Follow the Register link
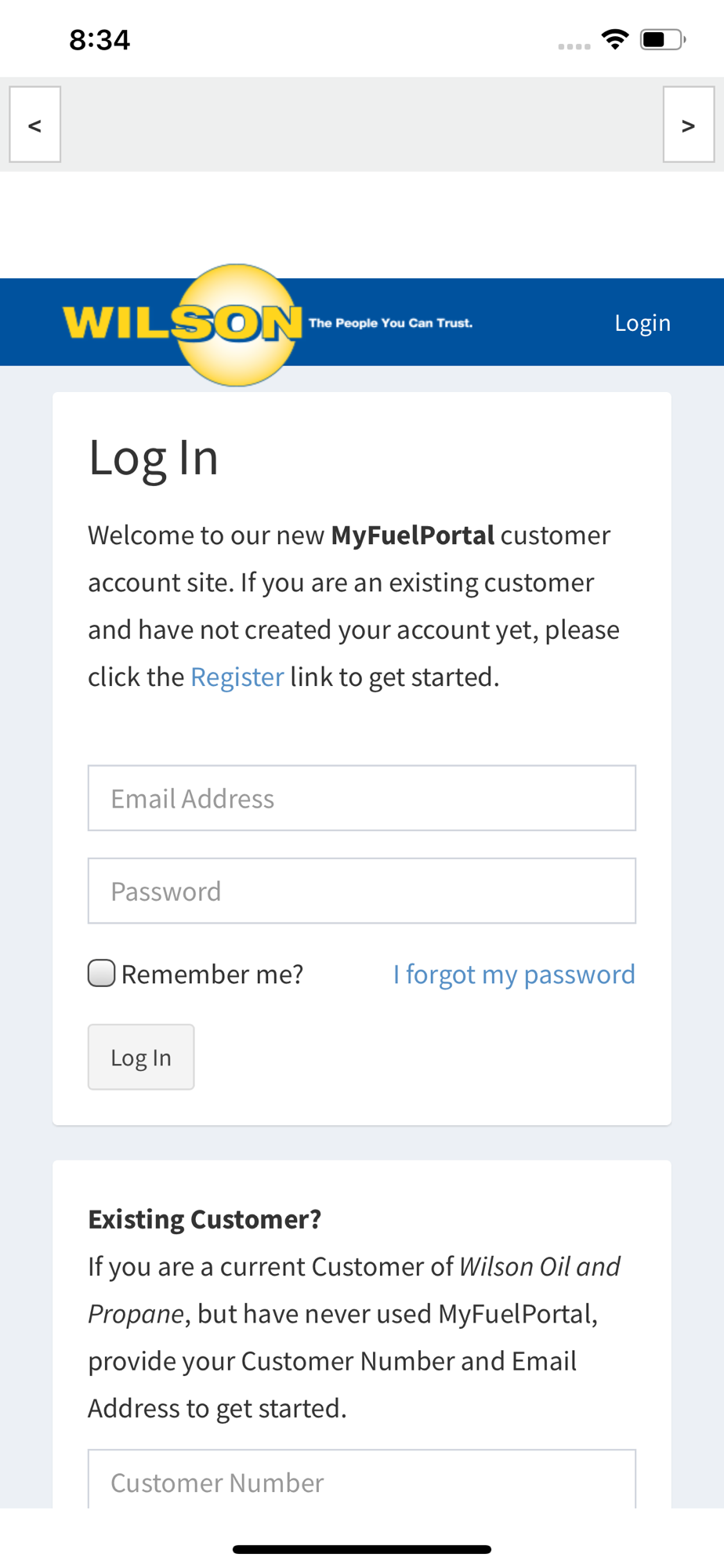 click(x=237, y=677)
